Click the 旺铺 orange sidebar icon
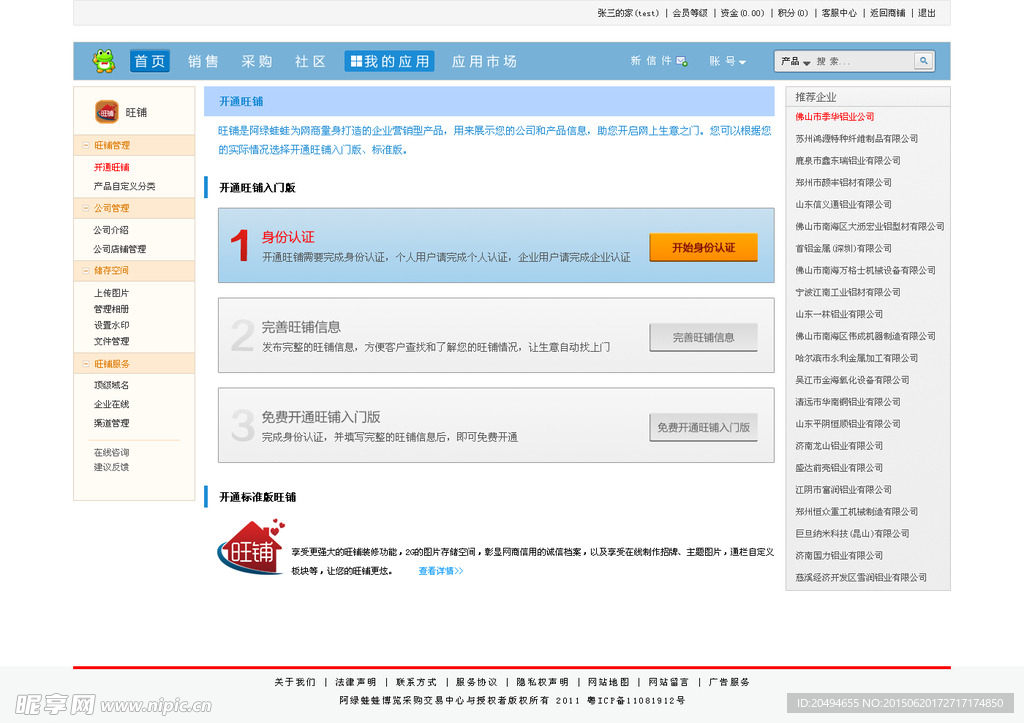1024x723 pixels. pyautogui.click(x=107, y=112)
